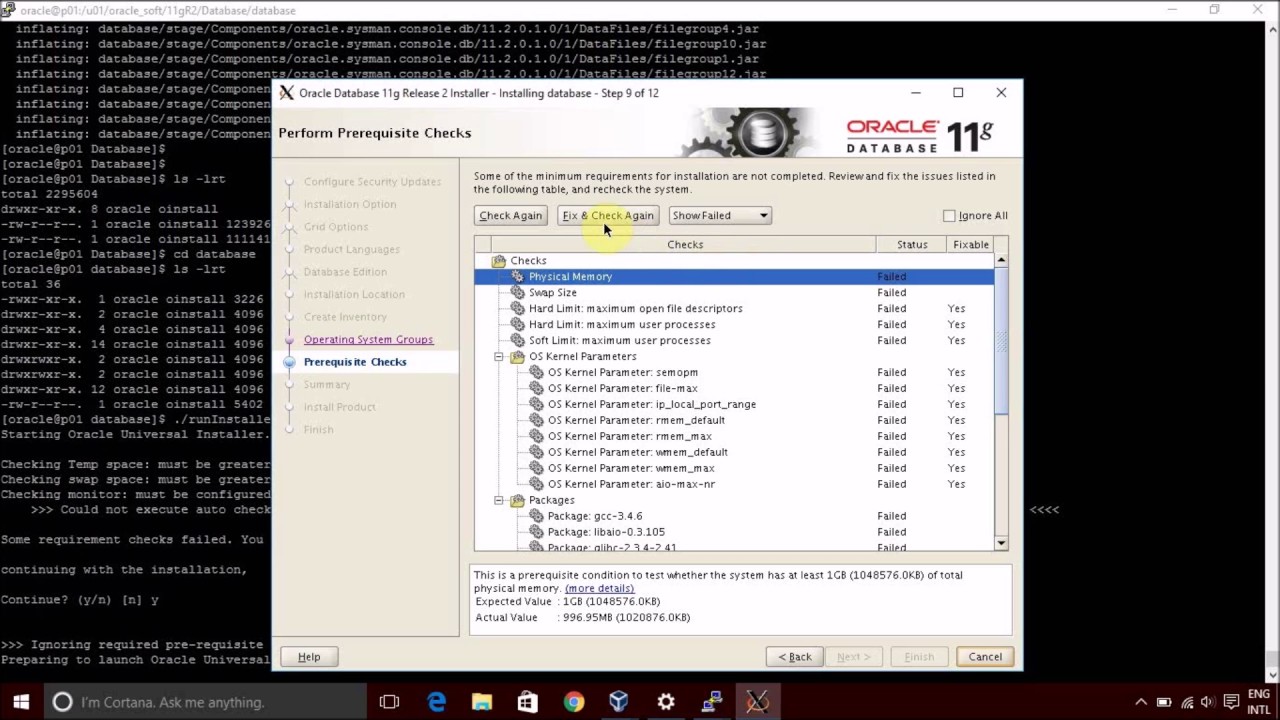
Task: Select the Package: gcc-3.4.6 row
Action: 734,516
